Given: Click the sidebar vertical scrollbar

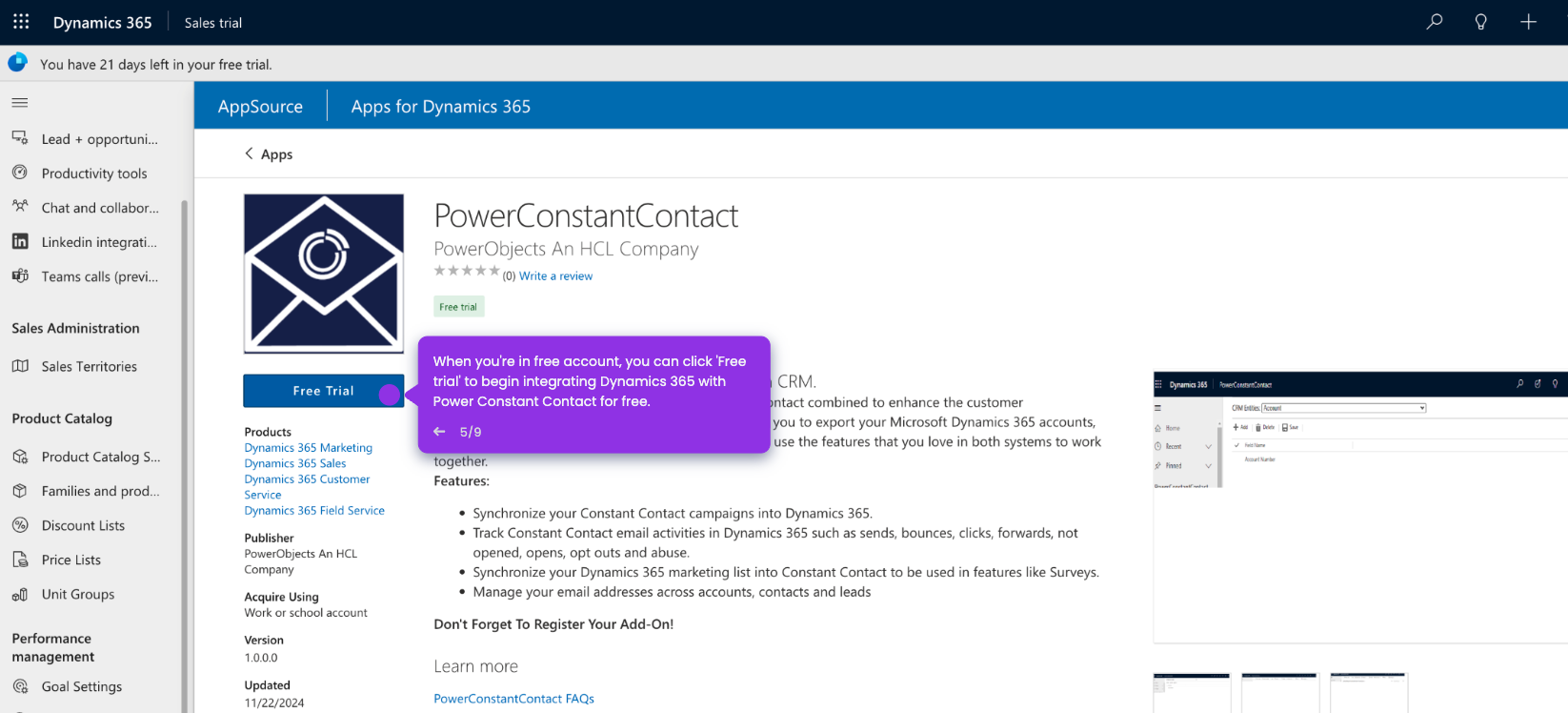Looking at the screenshot, I should [x=185, y=456].
